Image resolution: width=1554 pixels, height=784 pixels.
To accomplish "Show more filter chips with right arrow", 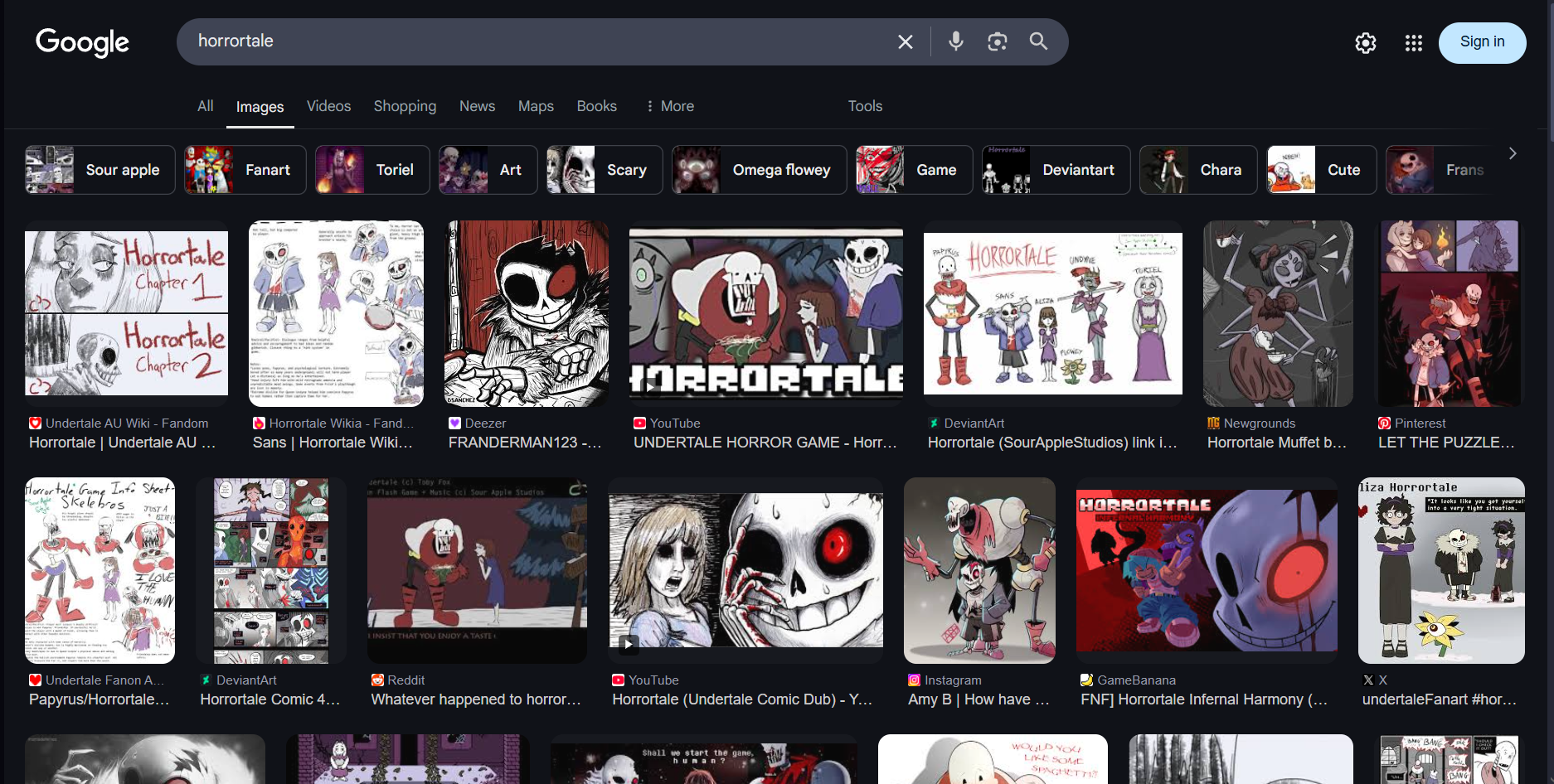I will point(1513,153).
